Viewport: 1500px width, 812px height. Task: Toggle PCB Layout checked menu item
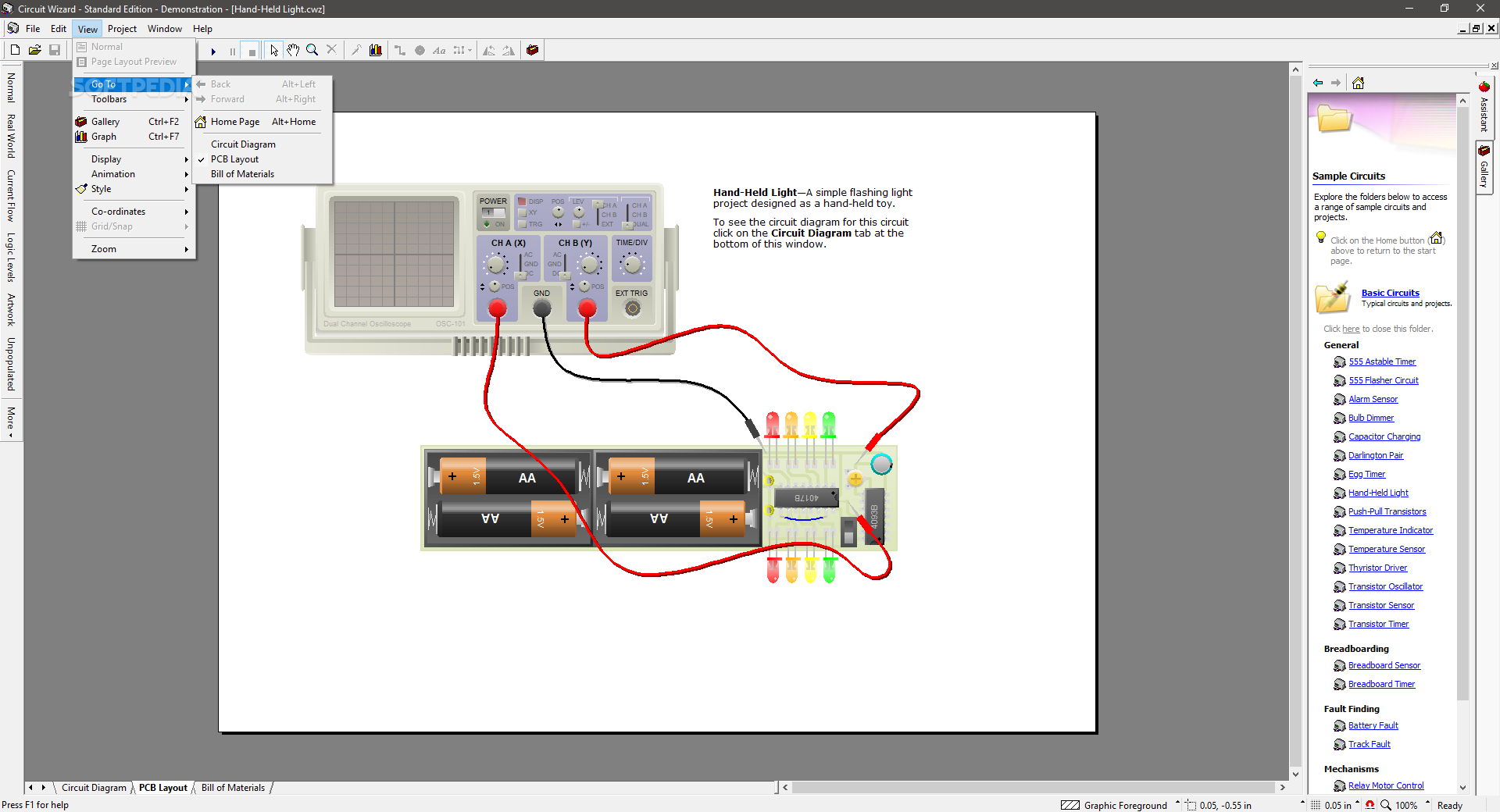click(x=263, y=159)
